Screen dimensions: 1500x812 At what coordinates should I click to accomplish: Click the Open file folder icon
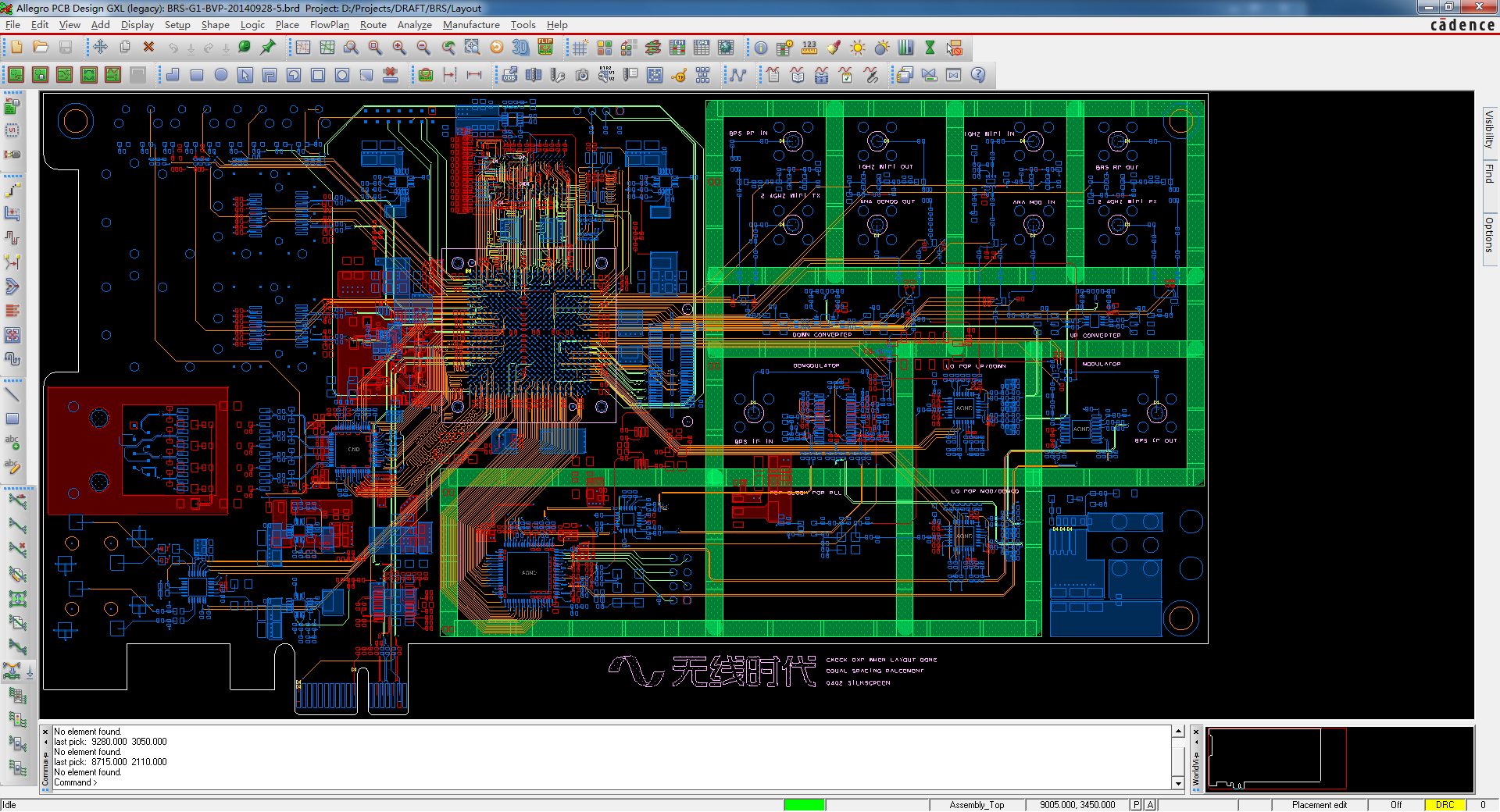[x=41, y=48]
